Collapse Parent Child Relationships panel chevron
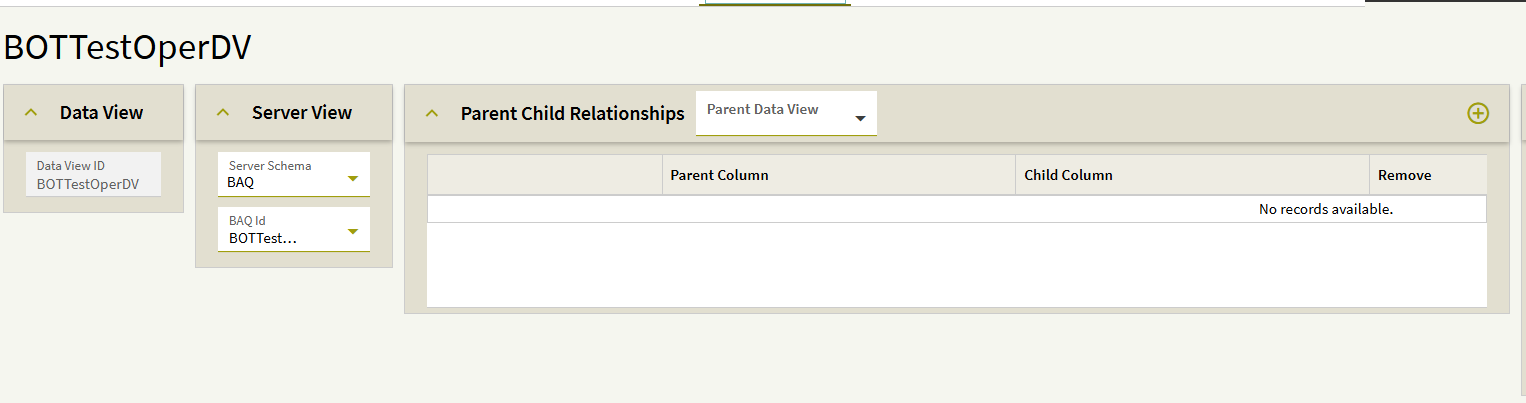The width and height of the screenshot is (1526, 403). tap(432, 113)
